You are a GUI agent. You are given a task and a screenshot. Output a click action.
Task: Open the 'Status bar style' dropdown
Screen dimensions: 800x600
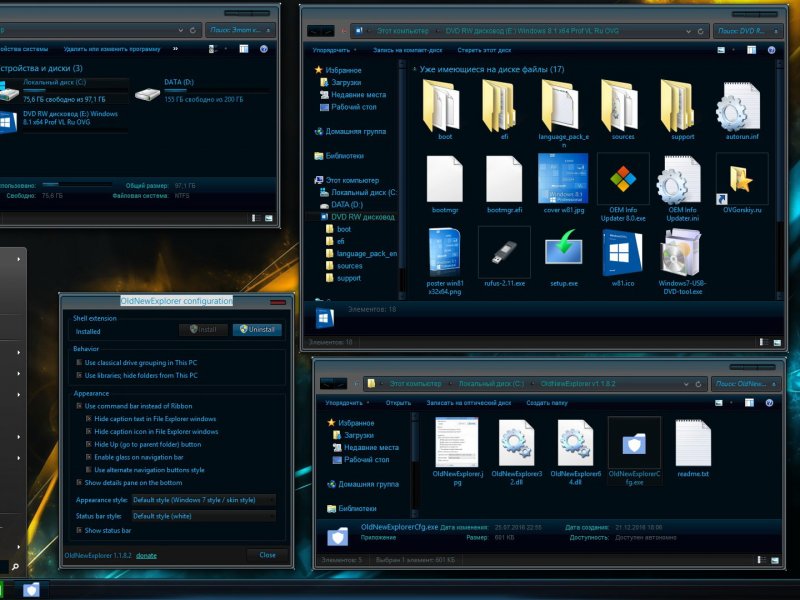point(204,516)
